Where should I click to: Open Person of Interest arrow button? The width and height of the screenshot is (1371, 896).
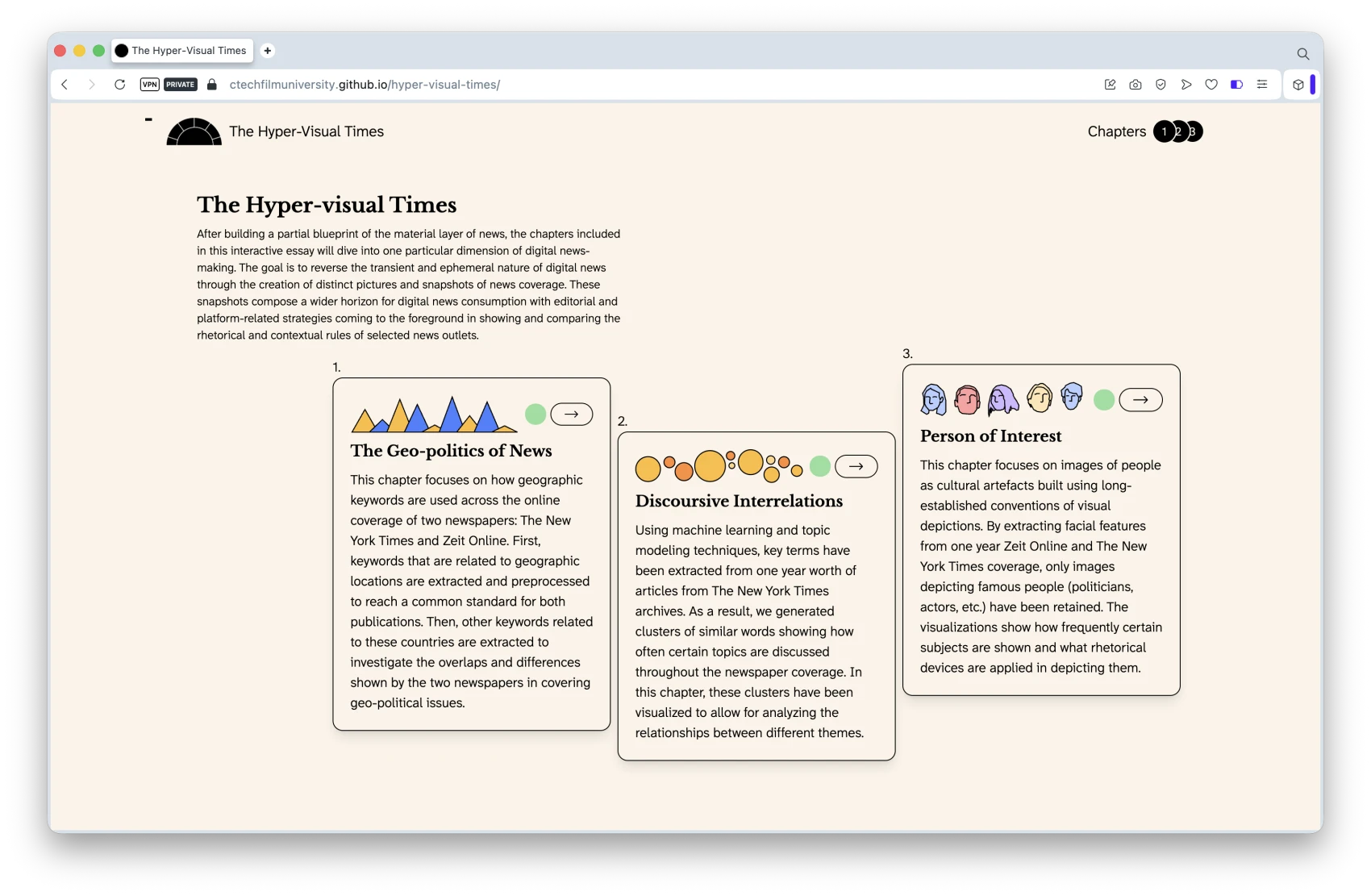click(1141, 399)
